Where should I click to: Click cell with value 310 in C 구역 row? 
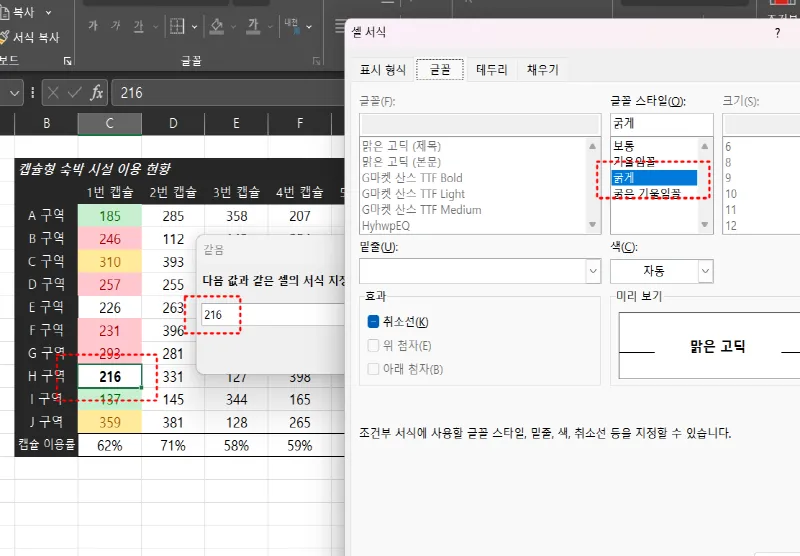110,262
